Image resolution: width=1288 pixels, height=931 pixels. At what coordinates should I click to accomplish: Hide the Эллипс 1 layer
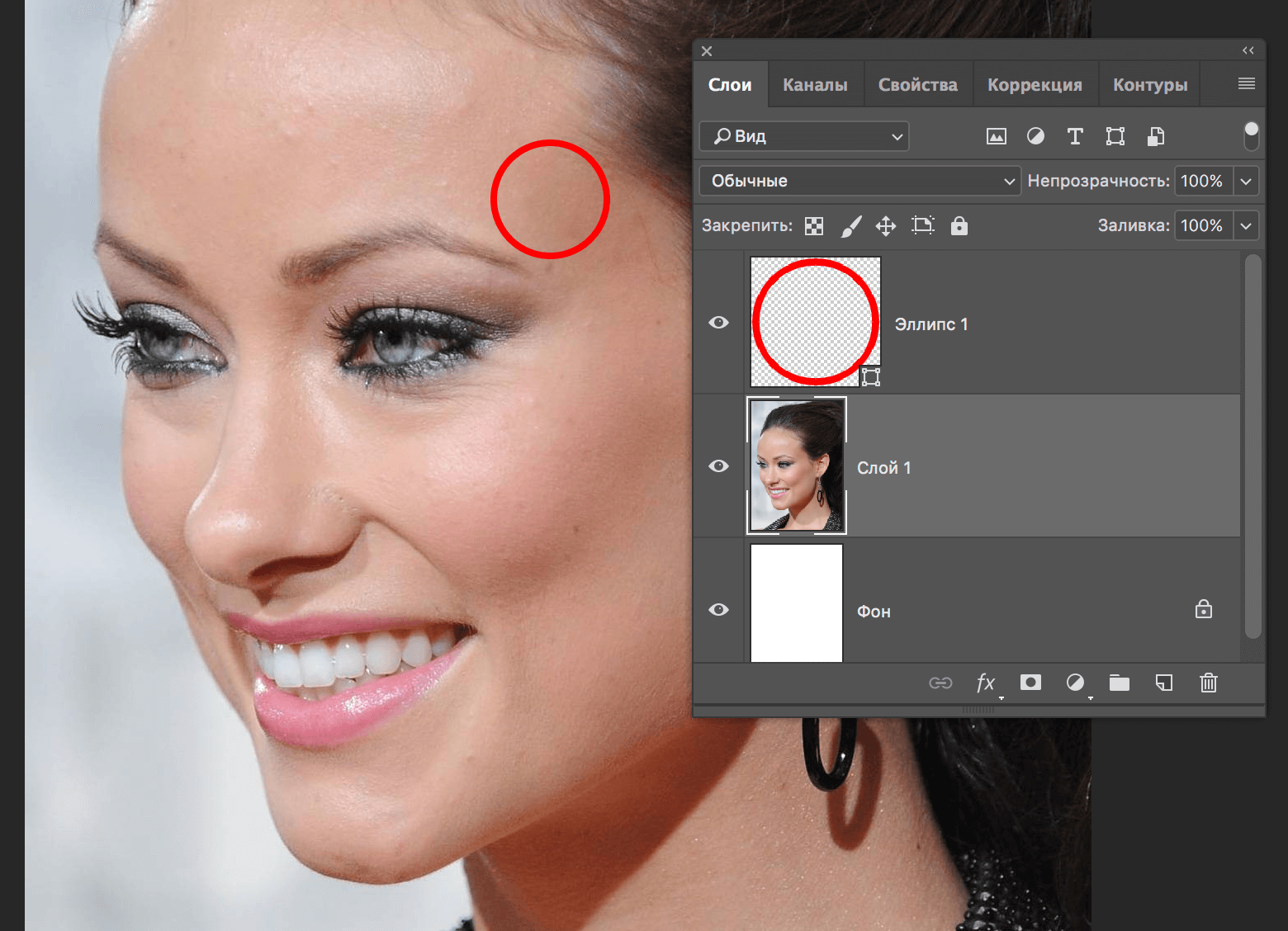(x=718, y=323)
